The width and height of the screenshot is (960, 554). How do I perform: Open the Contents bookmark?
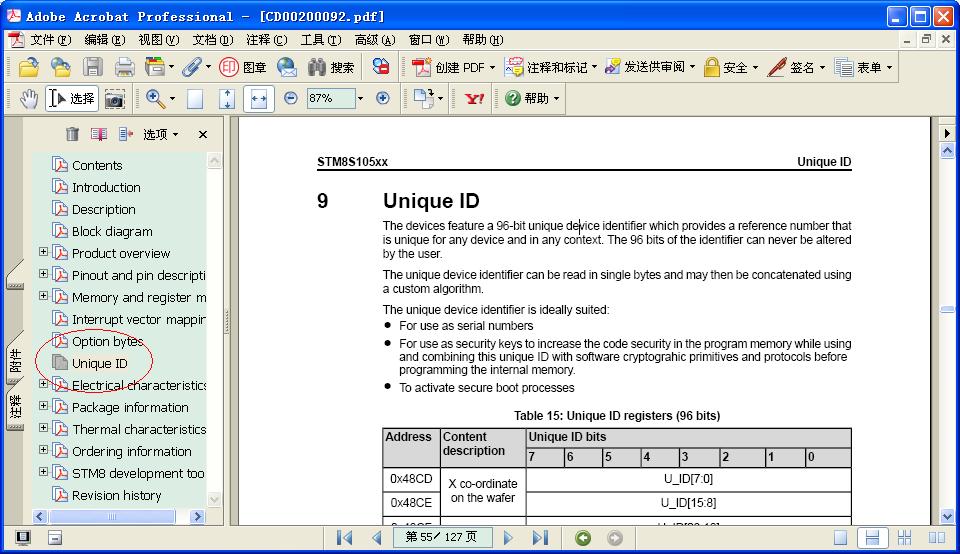(97, 165)
